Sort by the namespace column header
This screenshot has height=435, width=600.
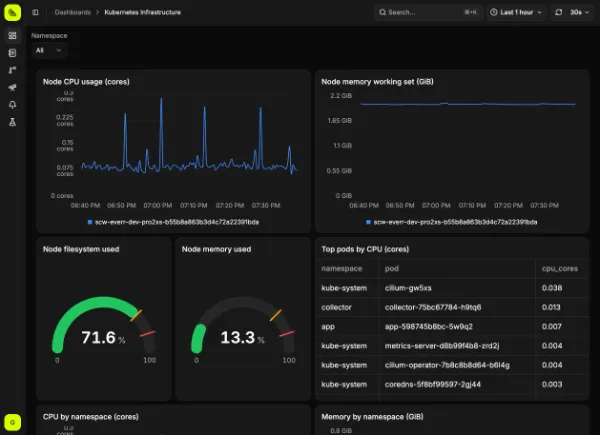pyautogui.click(x=342, y=269)
